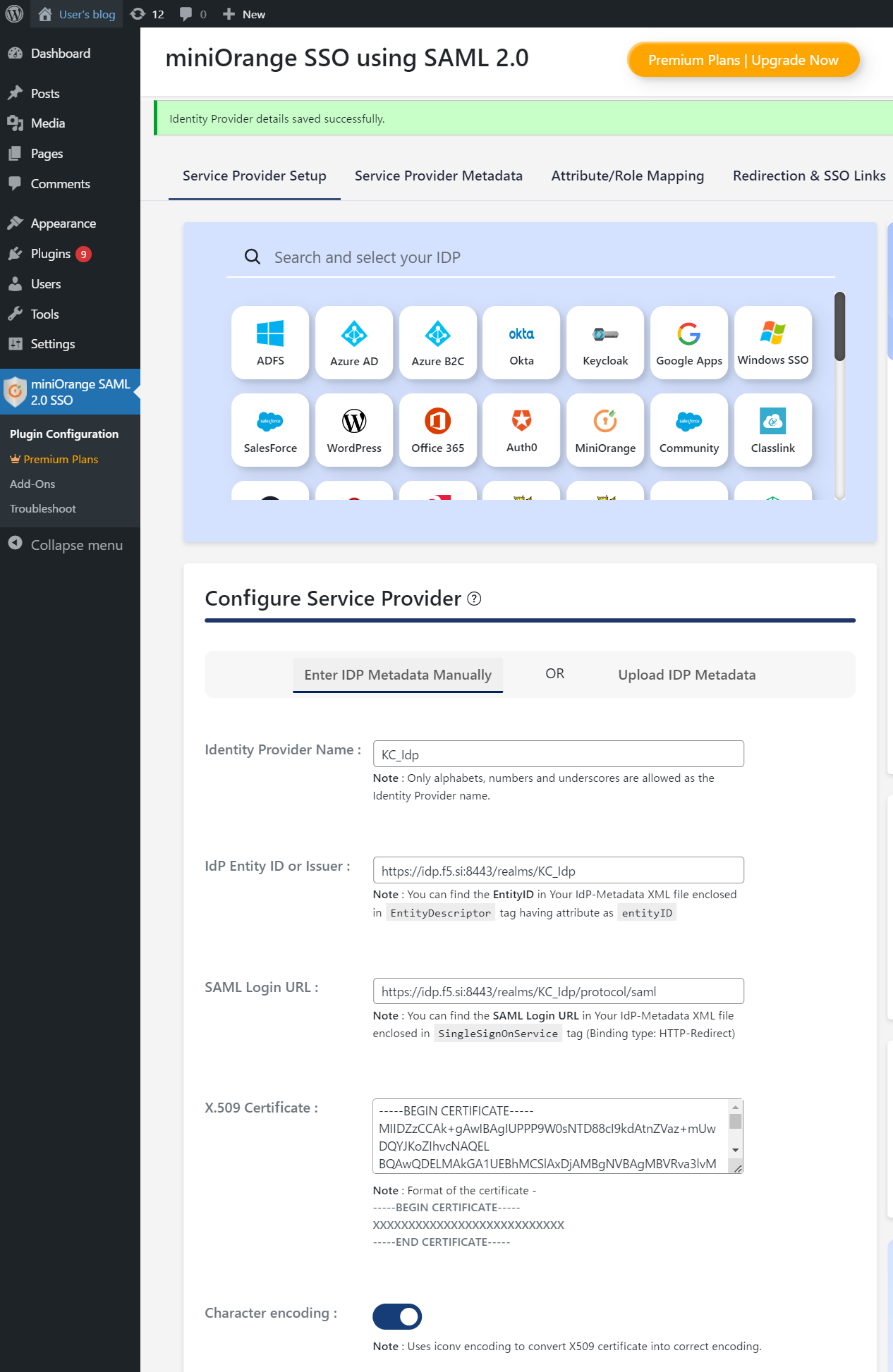The image size is (893, 1372).
Task: Collapse the admin sidebar menu
Action: point(66,545)
